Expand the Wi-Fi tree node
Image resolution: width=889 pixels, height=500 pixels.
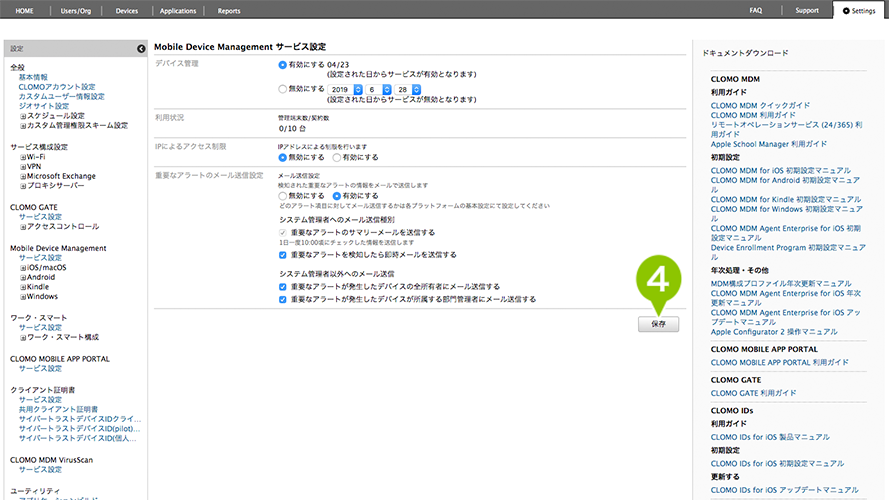click(x=23, y=158)
